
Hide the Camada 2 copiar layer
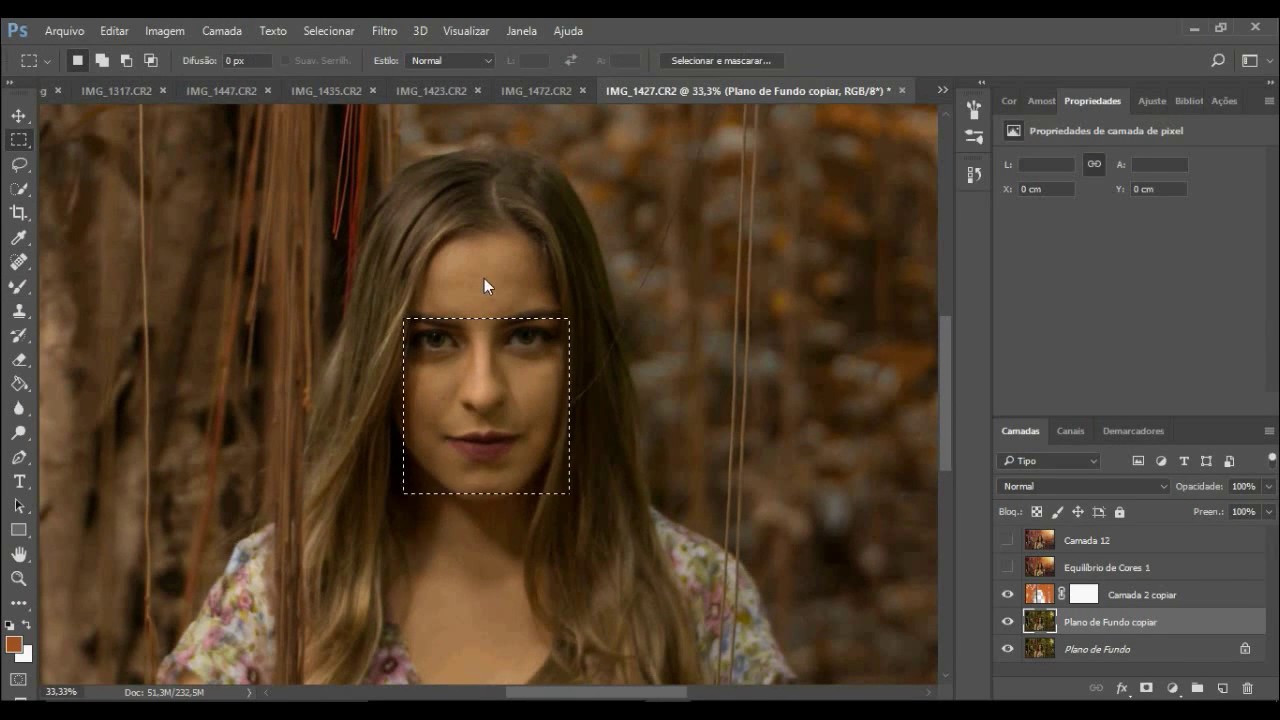pyautogui.click(x=1007, y=595)
